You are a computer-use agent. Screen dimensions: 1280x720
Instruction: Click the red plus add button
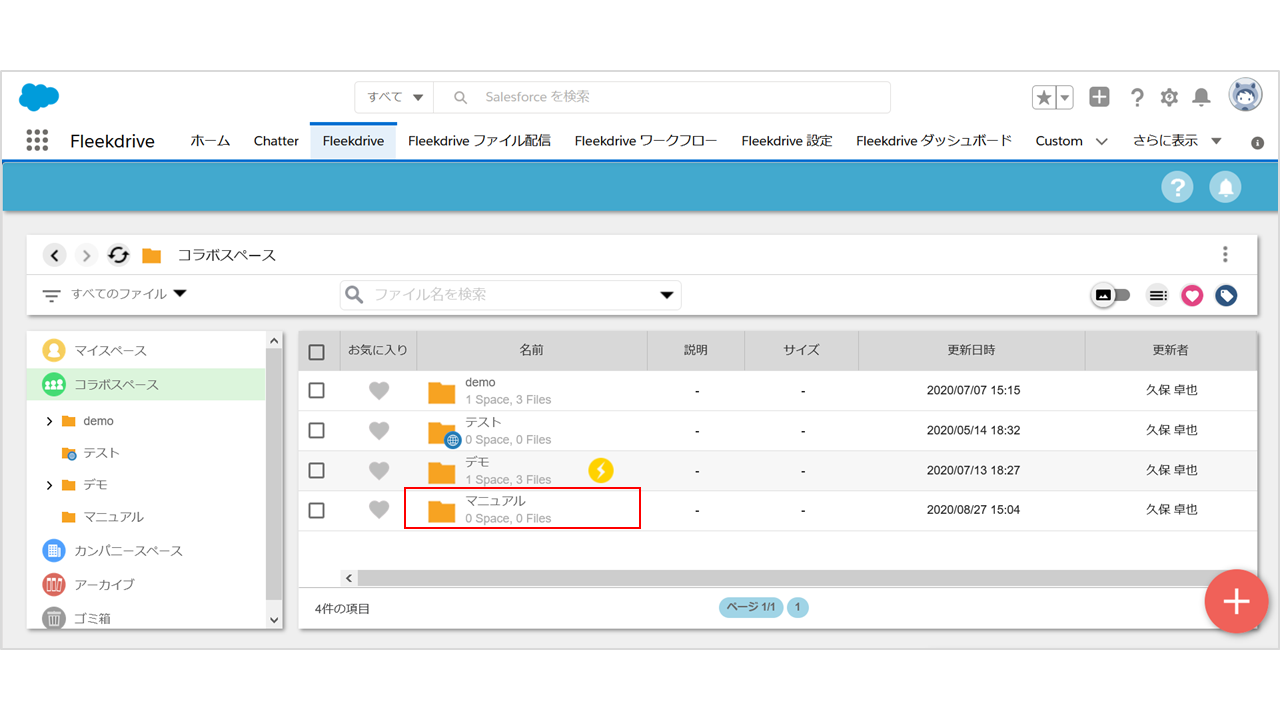coord(1237,601)
